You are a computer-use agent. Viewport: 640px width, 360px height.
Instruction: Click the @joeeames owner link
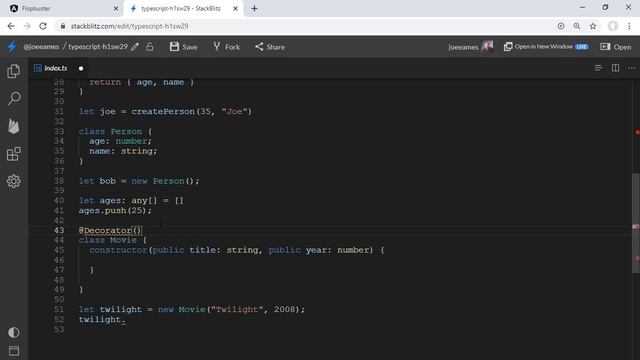point(41,47)
